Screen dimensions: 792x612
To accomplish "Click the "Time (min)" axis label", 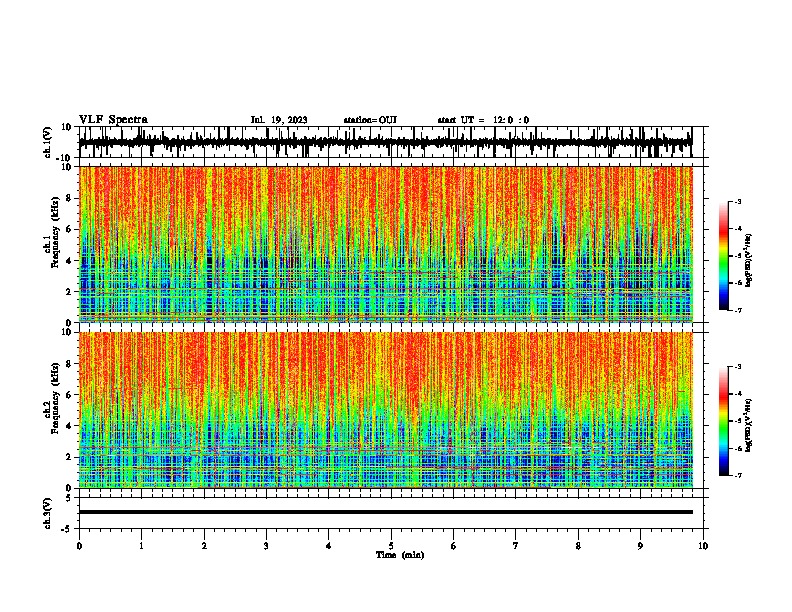I will pos(400,555).
